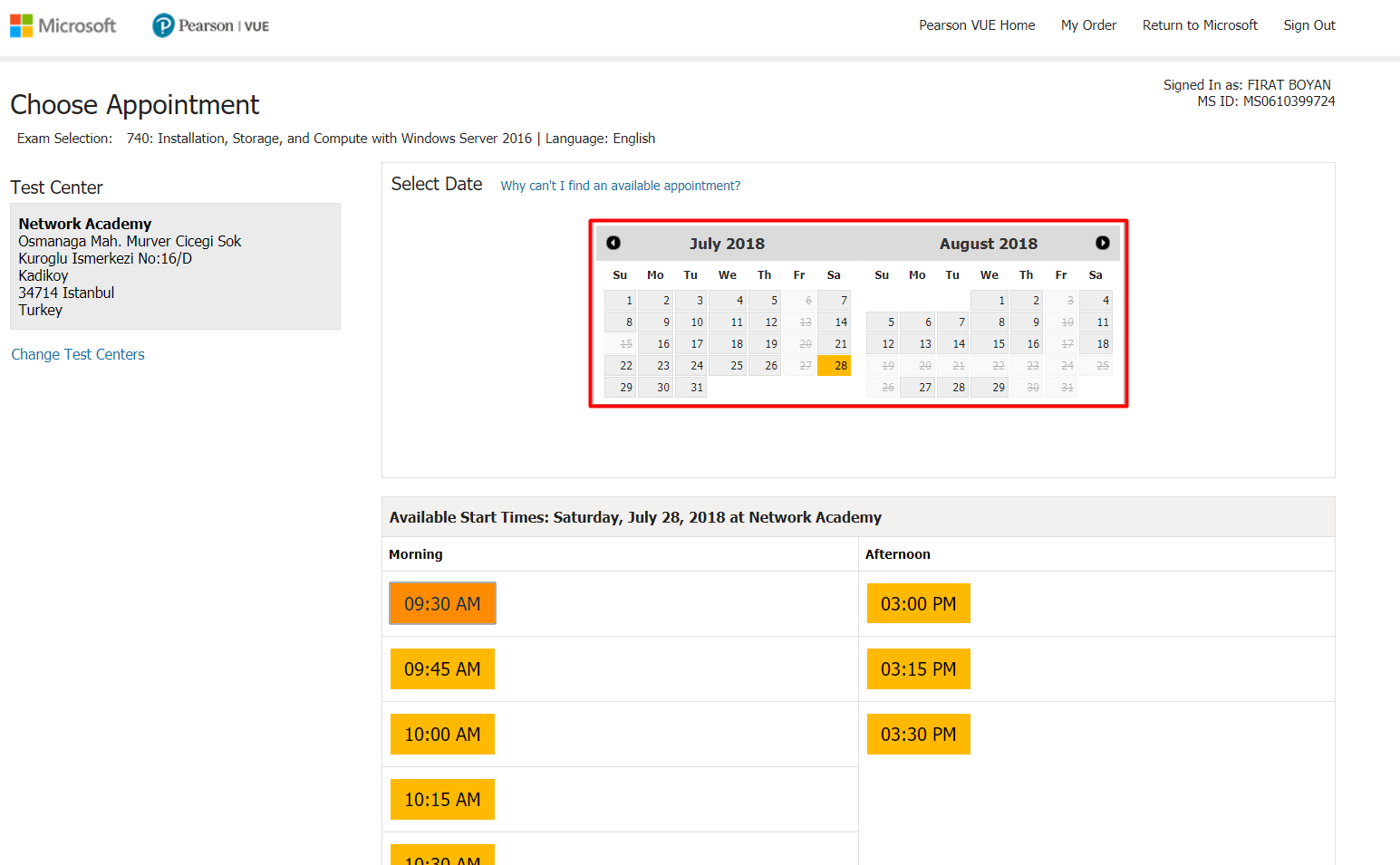Select August 16 date

(1027, 343)
